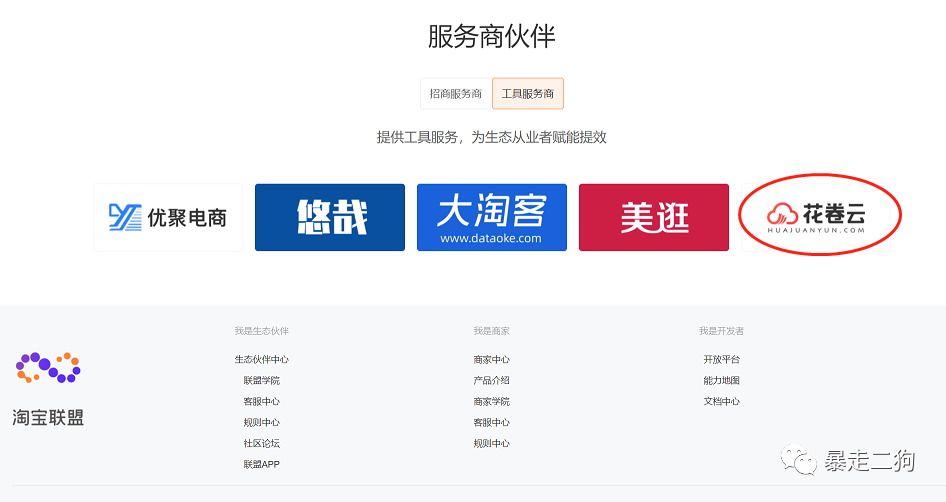Open 文档中心 footer link

(x=722, y=401)
